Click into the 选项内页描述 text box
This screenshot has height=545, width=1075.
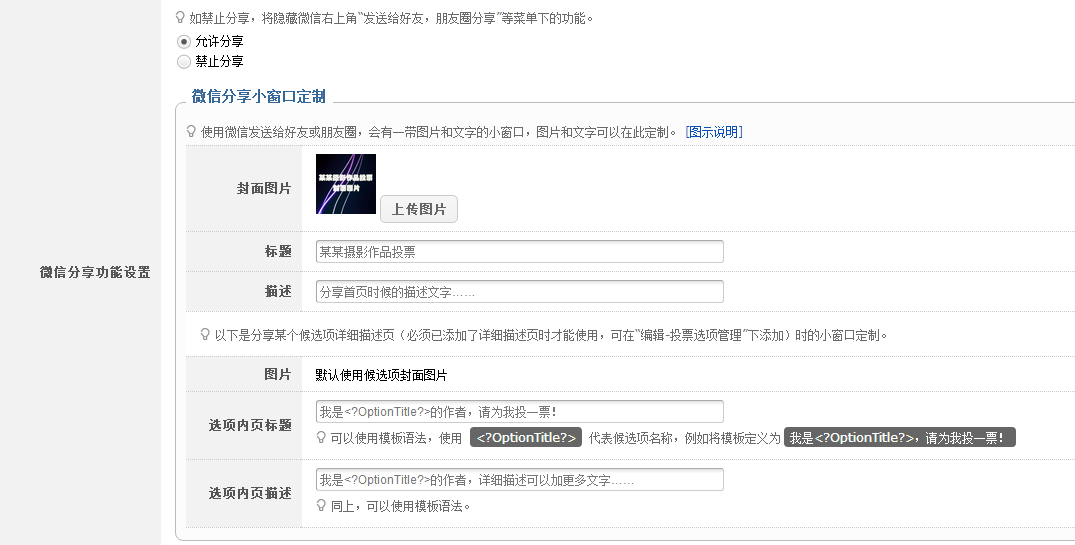coord(519,480)
